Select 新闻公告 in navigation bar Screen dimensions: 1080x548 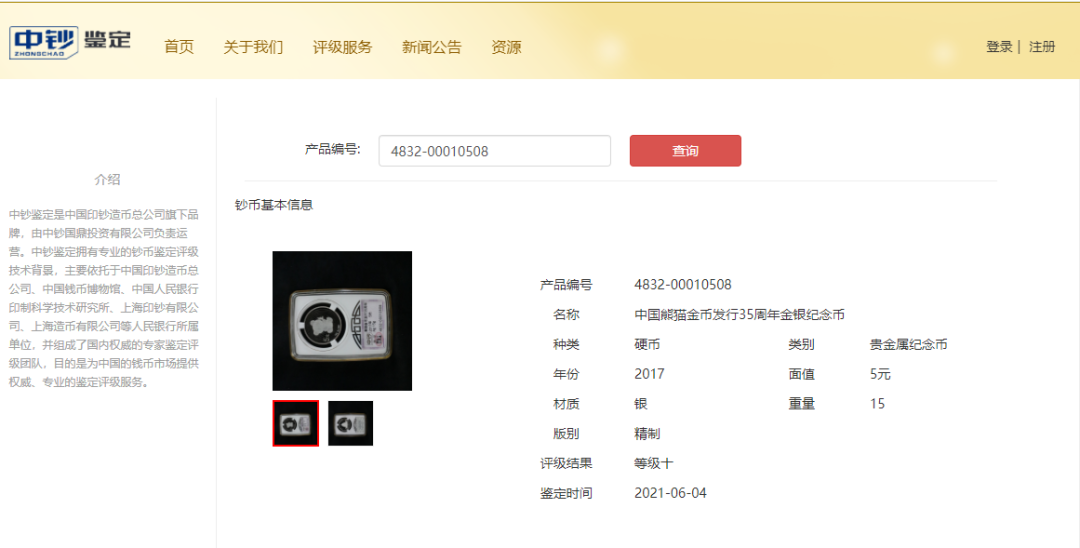click(x=432, y=47)
